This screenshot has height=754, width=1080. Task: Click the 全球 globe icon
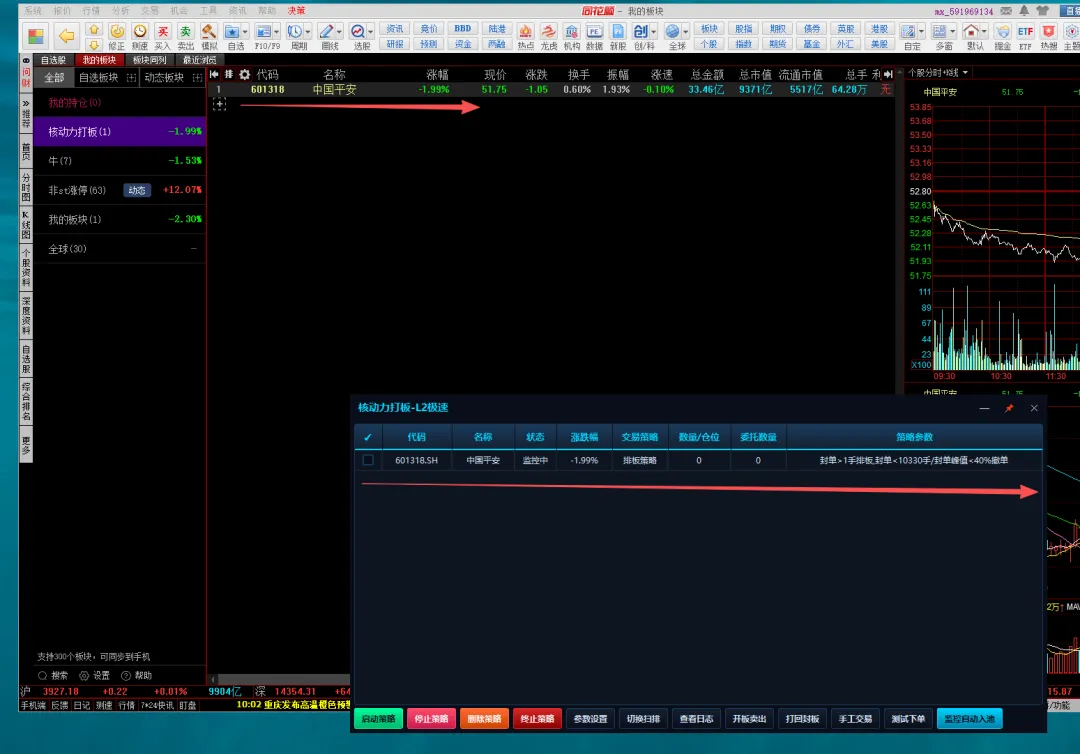673,32
